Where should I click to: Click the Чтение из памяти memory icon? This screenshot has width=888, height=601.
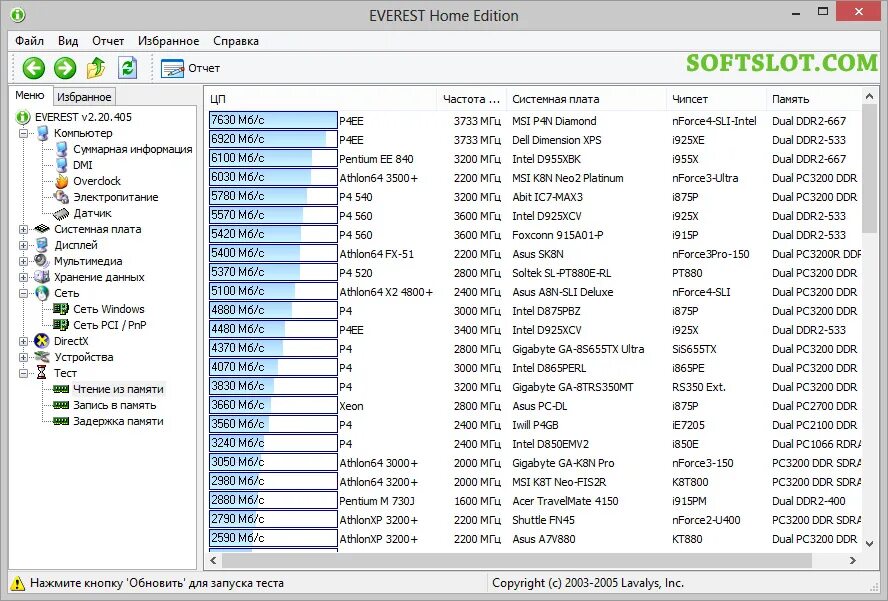(x=61, y=389)
